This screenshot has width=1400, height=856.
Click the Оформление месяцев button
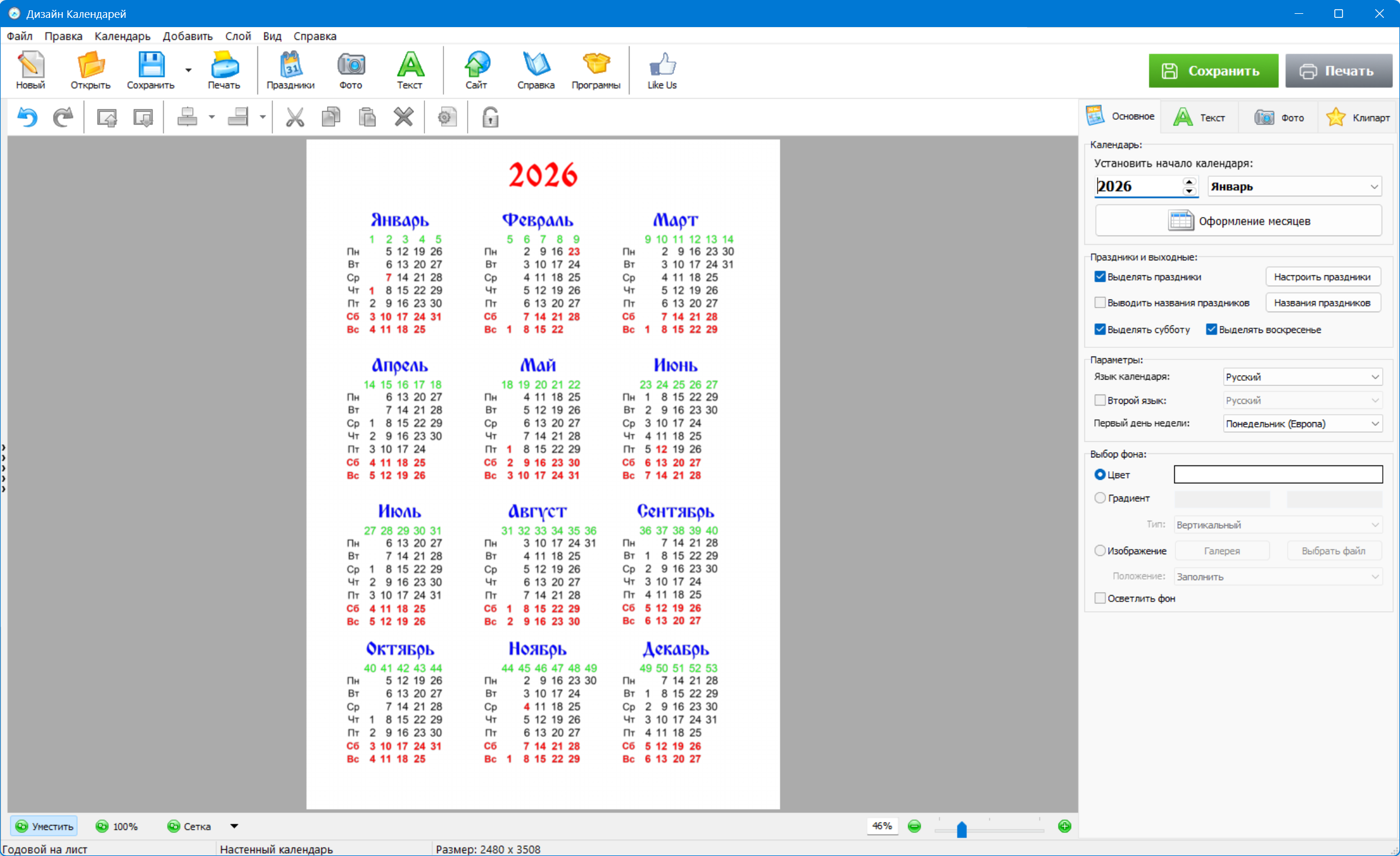1238,221
